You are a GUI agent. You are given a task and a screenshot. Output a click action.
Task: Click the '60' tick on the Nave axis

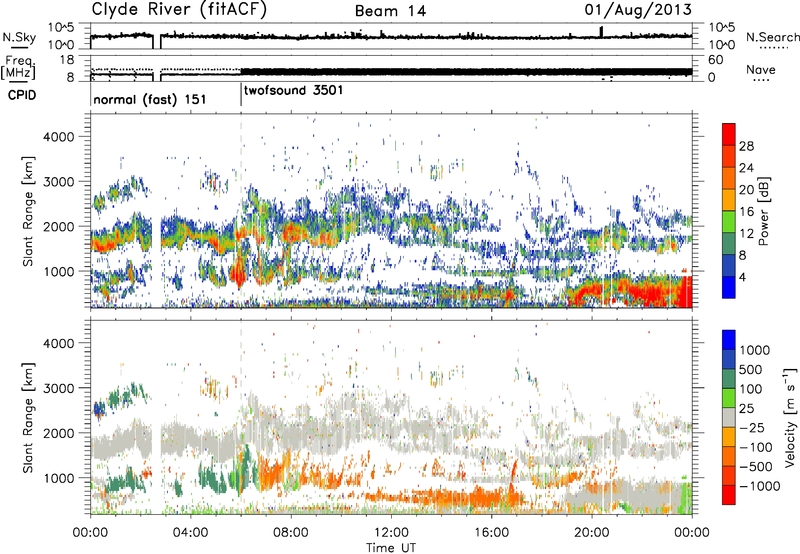coord(715,60)
